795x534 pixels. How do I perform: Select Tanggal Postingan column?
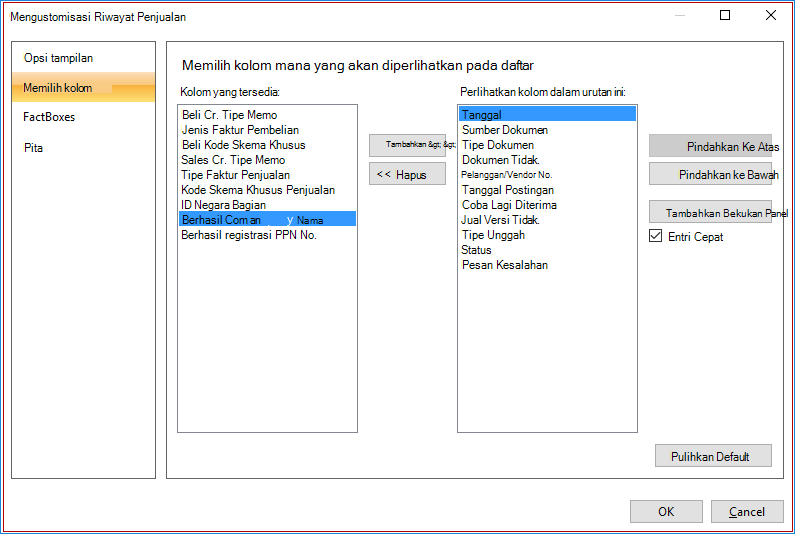547,190
